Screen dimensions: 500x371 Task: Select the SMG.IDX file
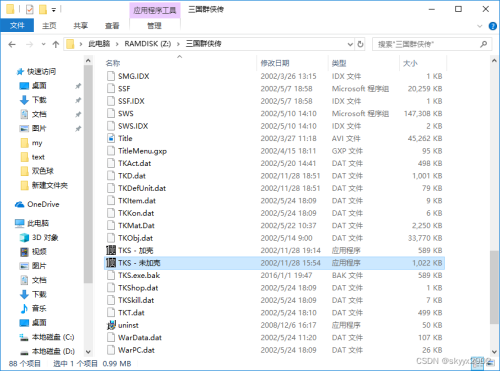[x=133, y=76]
